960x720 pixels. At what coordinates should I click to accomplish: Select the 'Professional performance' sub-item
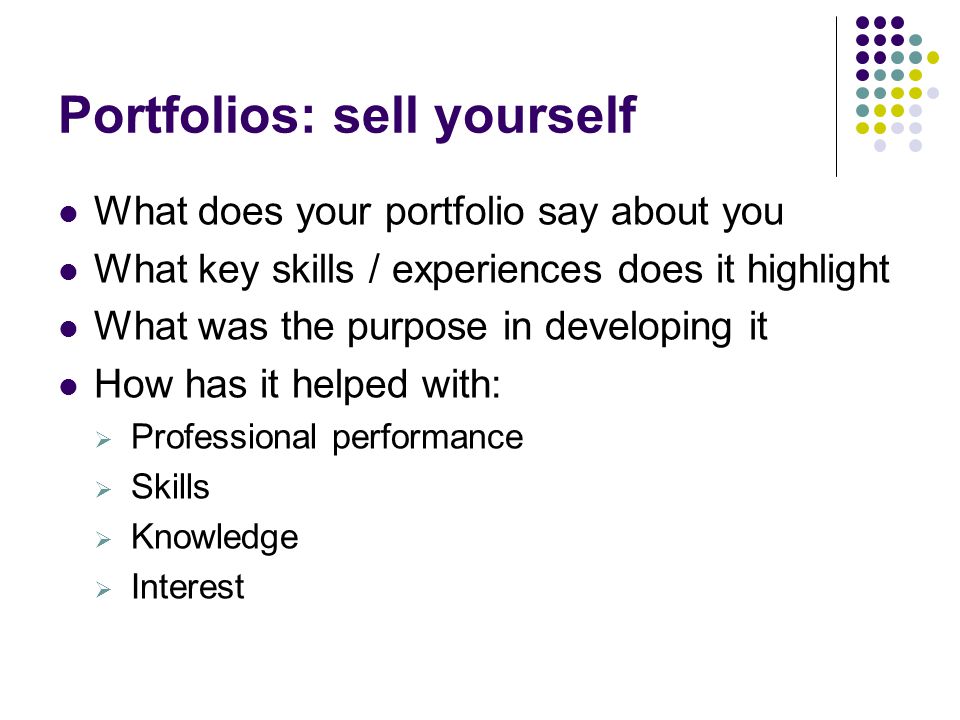point(328,438)
